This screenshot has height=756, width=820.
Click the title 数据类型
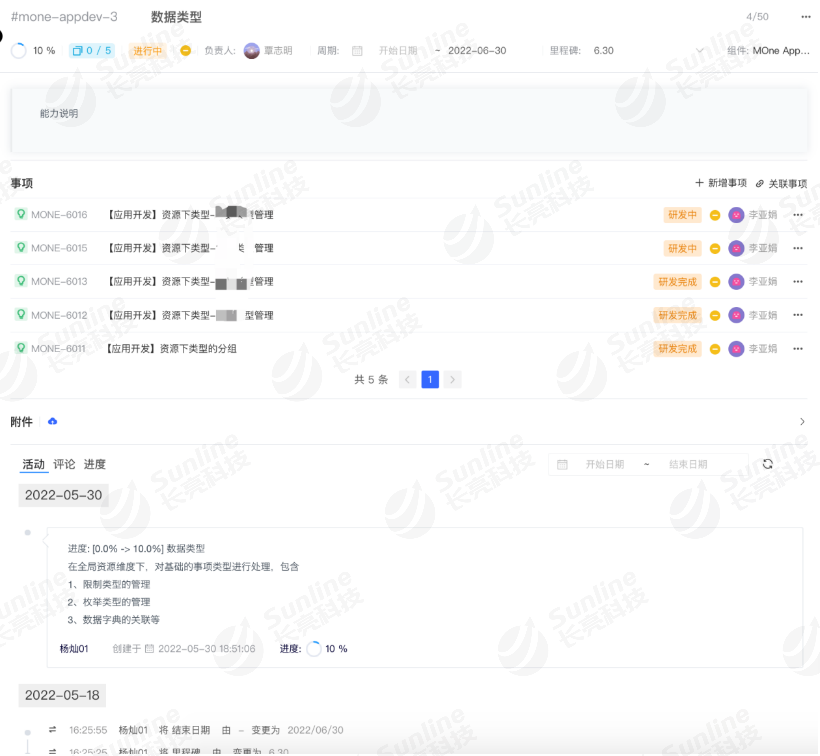pos(176,17)
